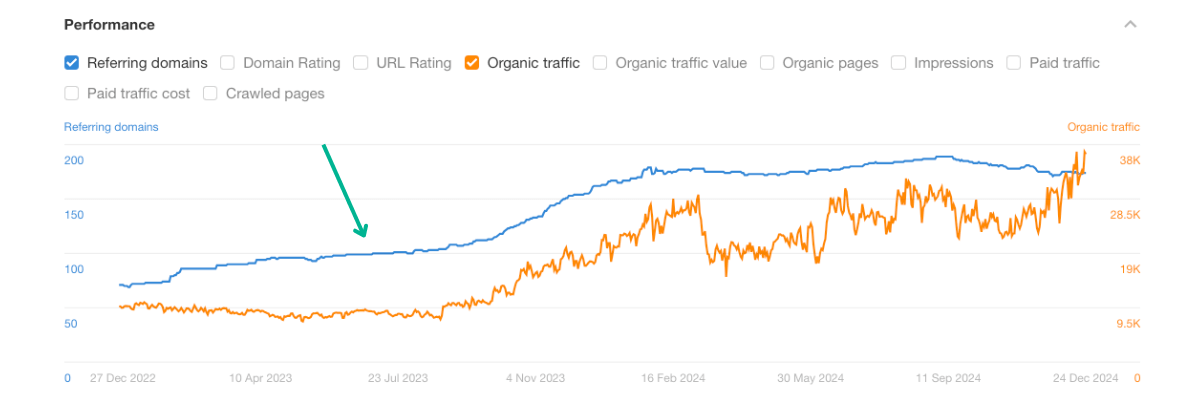
Task: Enable Paid traffic cost metric
Action: click(x=72, y=94)
